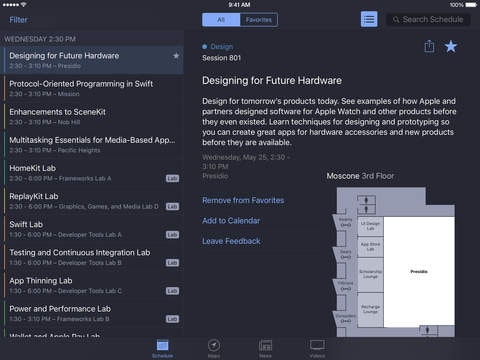Screen dimensions: 480x360
Task: Click the Lab badge on Swift Lab
Action: click(x=172, y=235)
